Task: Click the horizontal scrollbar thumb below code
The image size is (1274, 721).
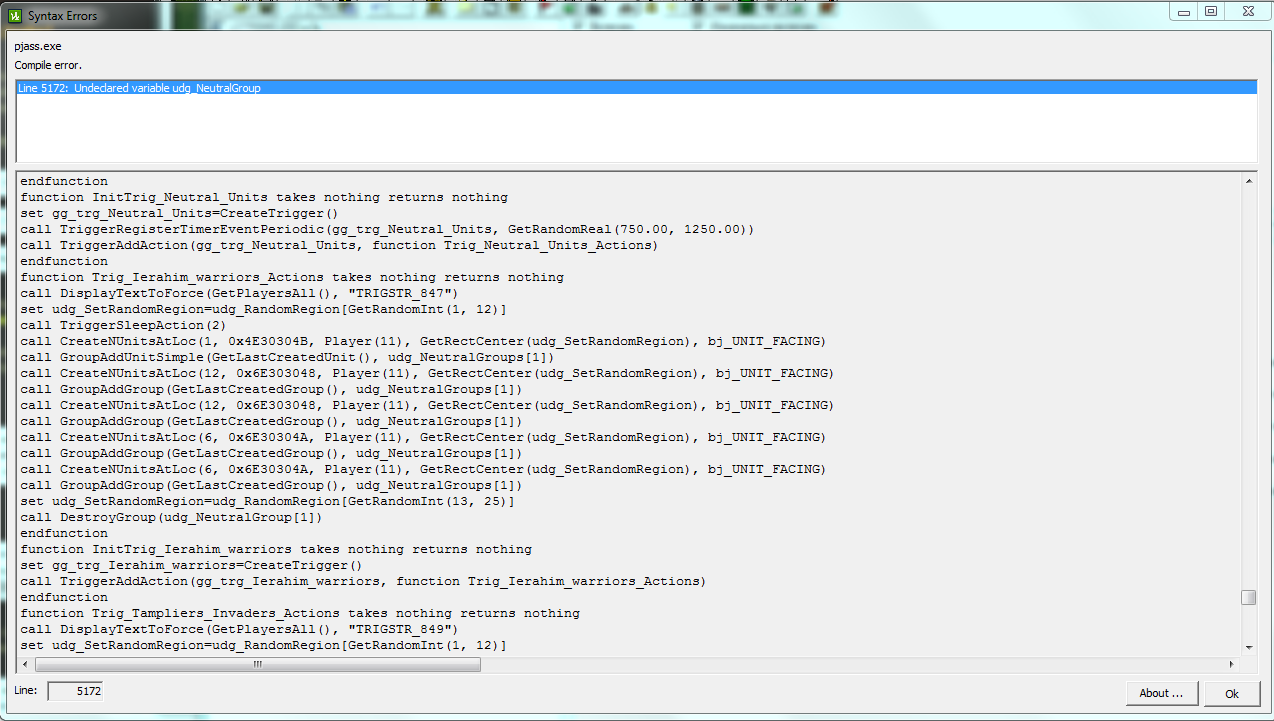Action: (257, 664)
